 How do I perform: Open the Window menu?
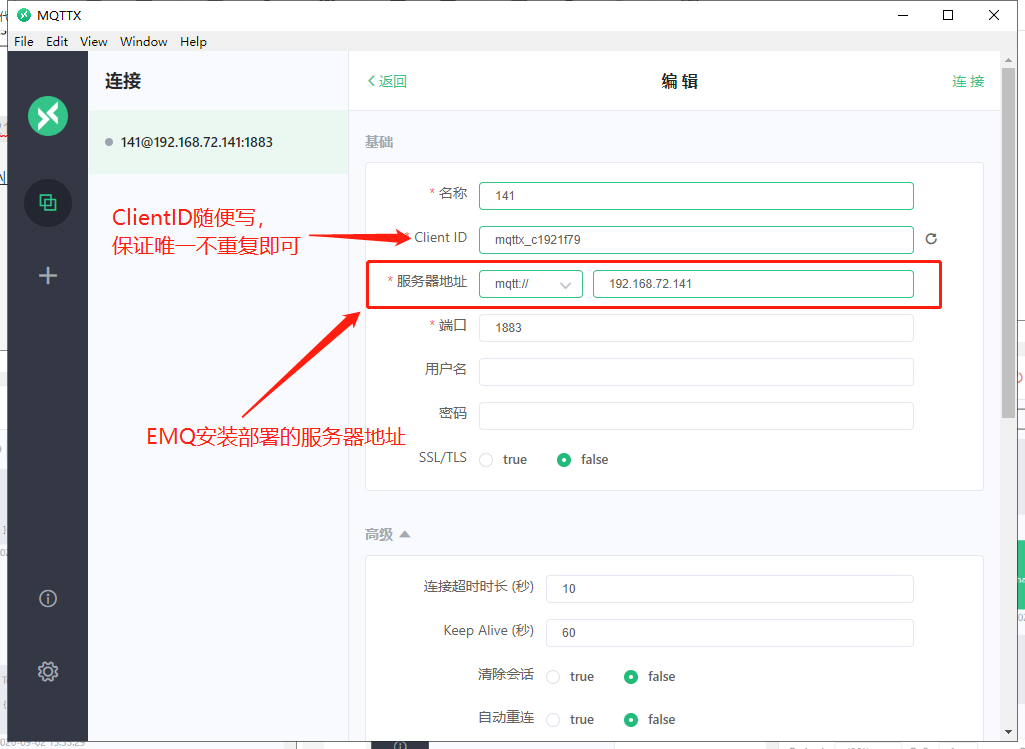tap(144, 42)
